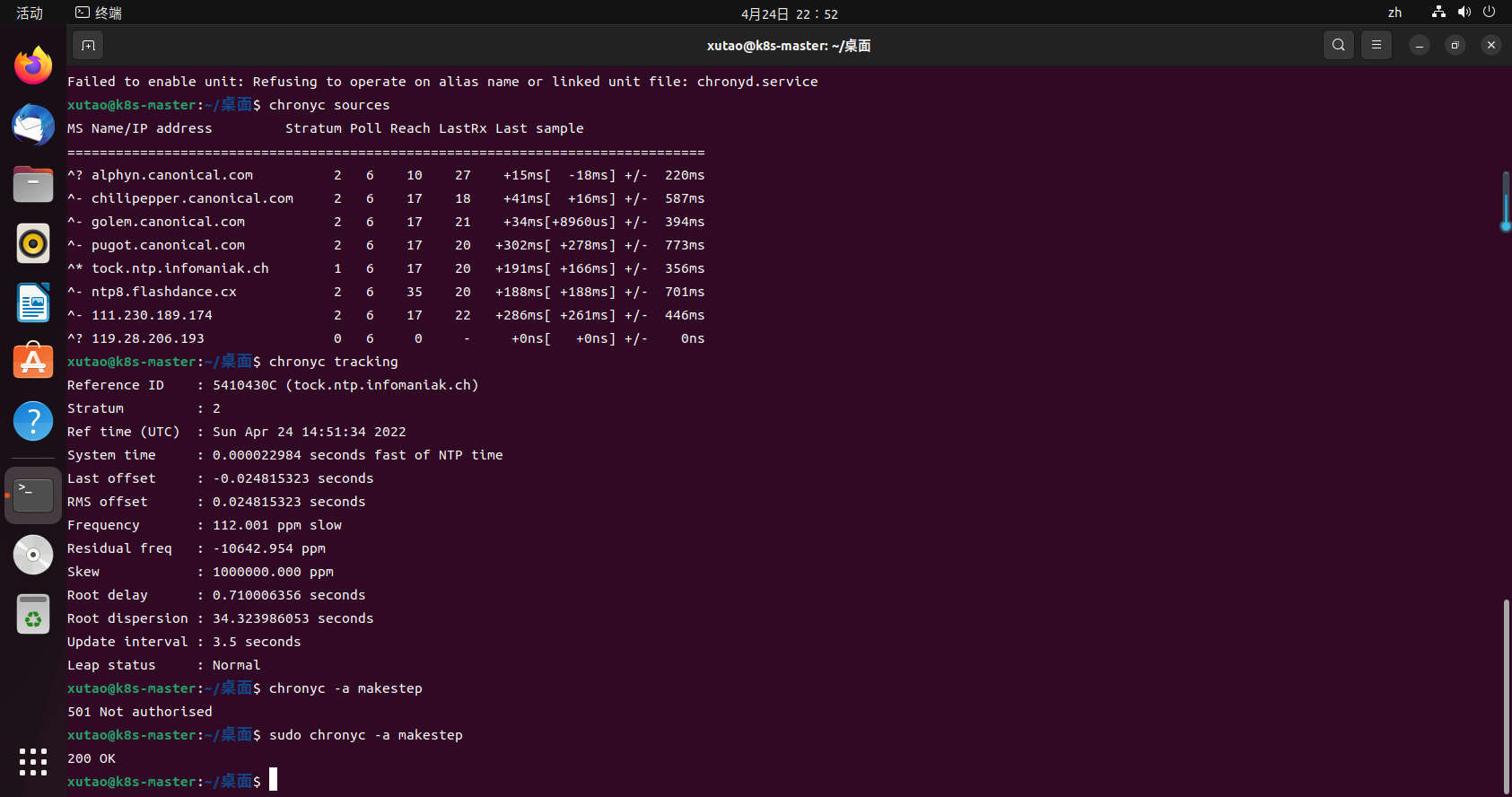Screen dimensions: 1512x797
Task: Open the zh input method indicator
Action: tap(1394, 13)
